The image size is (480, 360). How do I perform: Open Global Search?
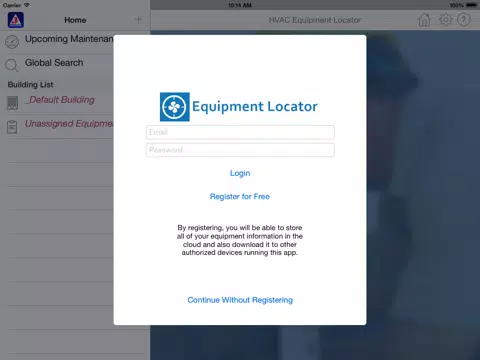click(x=54, y=63)
